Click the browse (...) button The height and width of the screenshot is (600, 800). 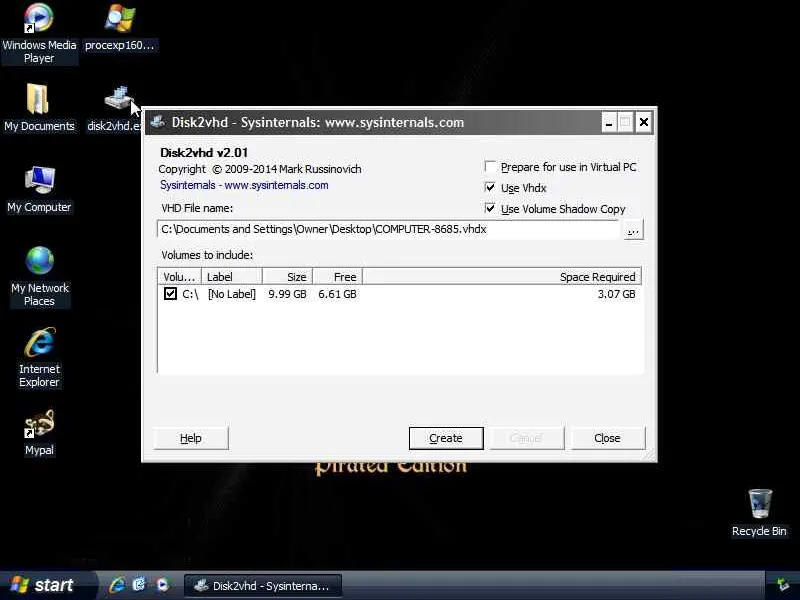pos(633,230)
